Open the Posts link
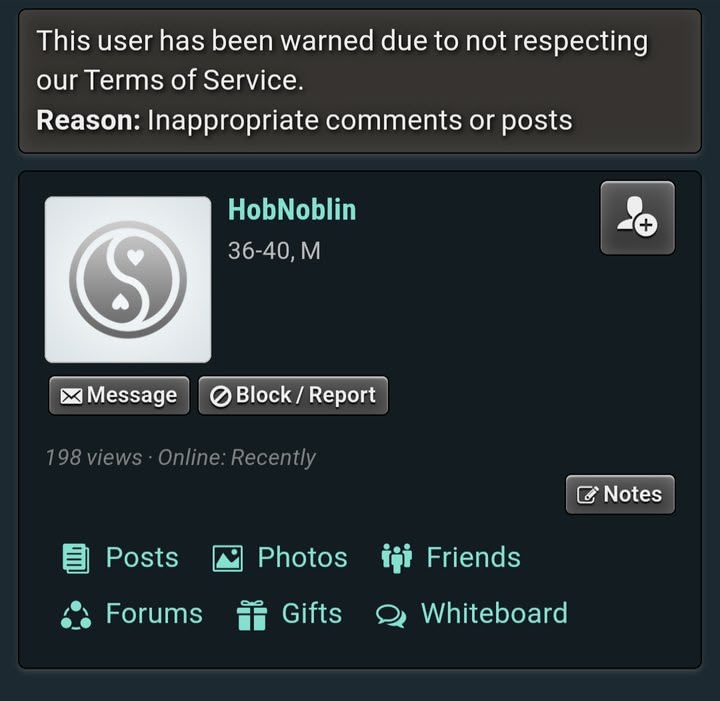 142,558
